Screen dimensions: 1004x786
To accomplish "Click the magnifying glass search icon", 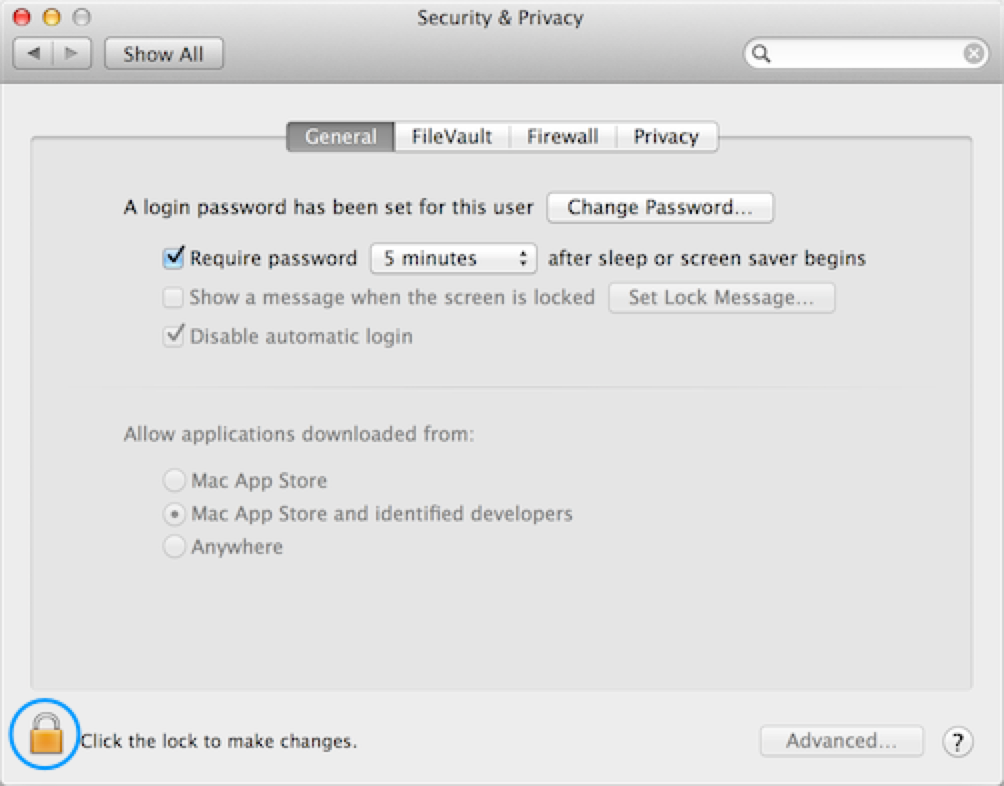I will tap(762, 53).
